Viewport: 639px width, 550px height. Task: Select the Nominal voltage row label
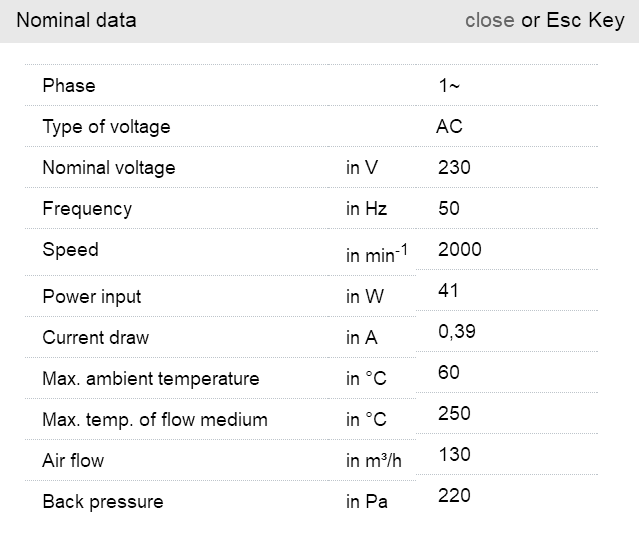108,168
